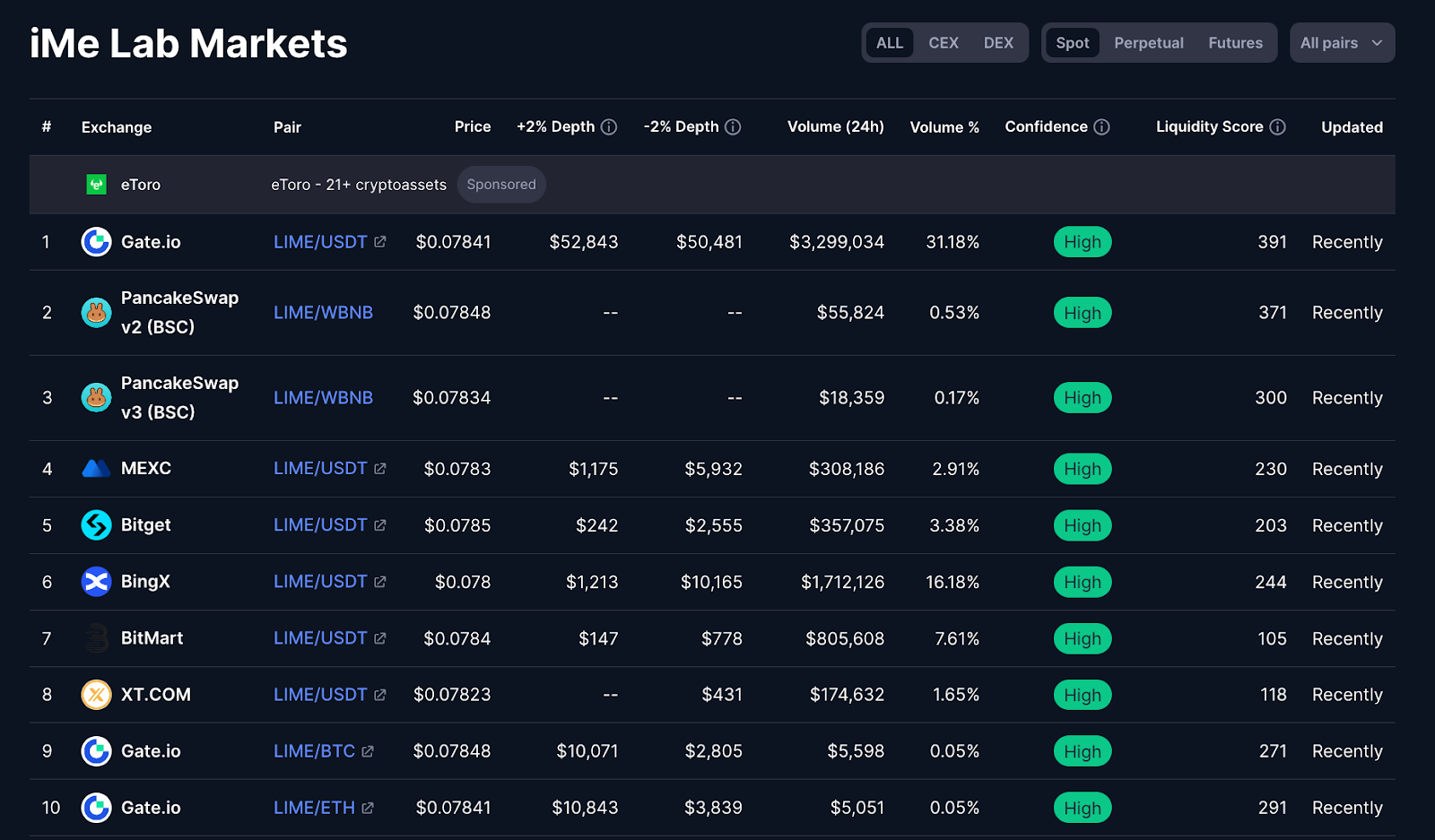This screenshot has height=840, width=1435.
Task: Click Bitget price $0.0785
Action: (x=457, y=525)
